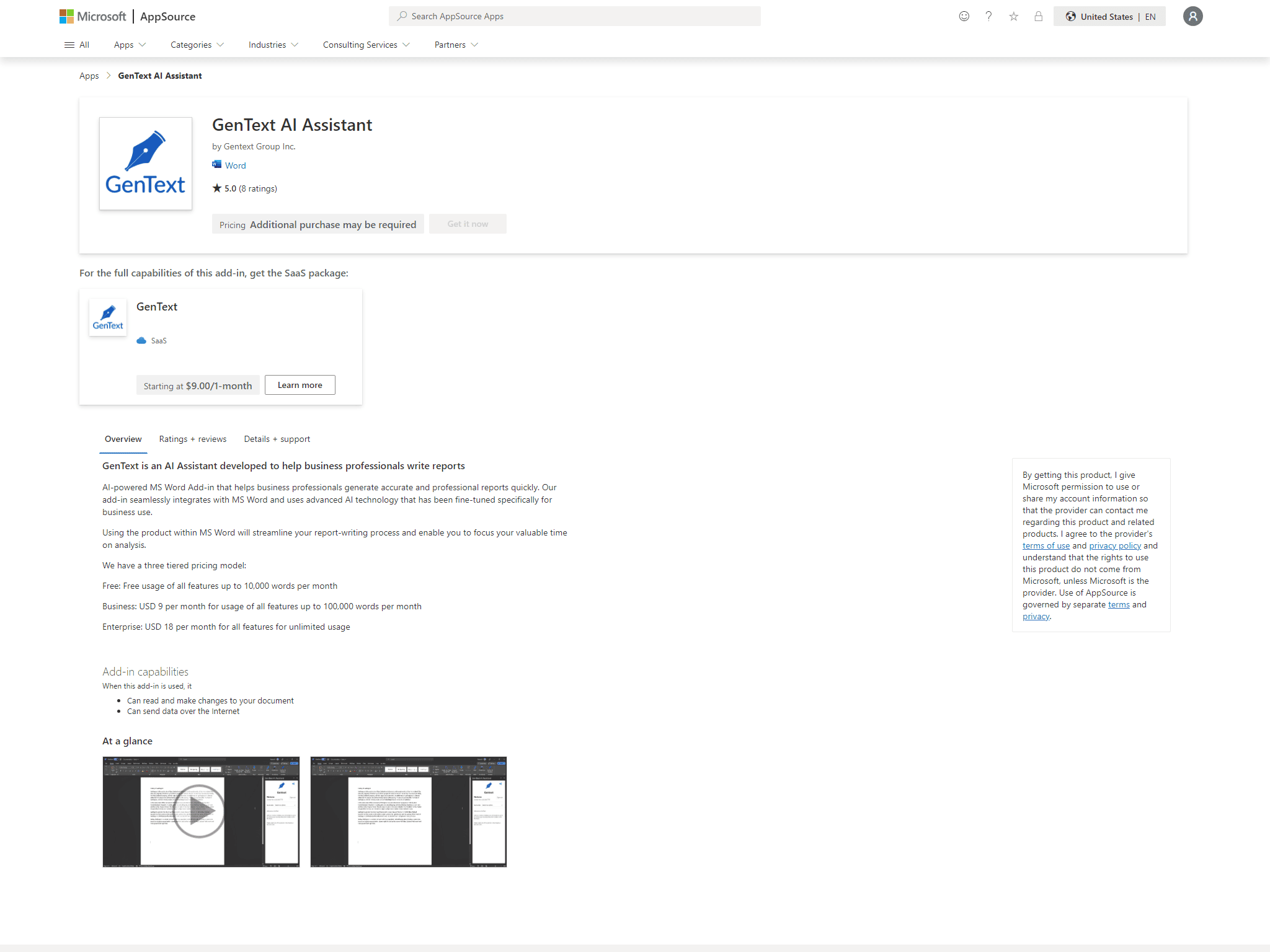The height and width of the screenshot is (952, 1270).
Task: Click the large GenText app logo
Action: pos(146,164)
